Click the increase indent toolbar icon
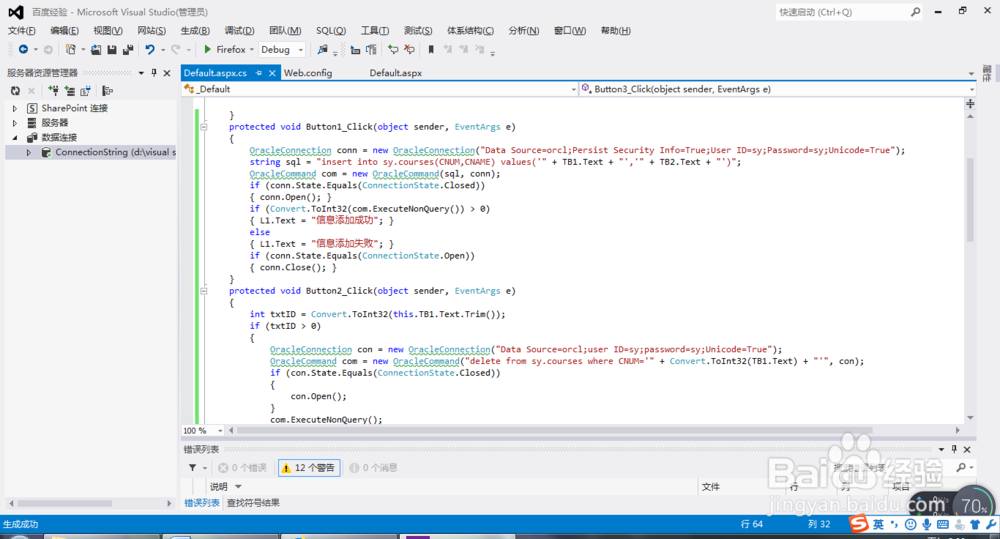This screenshot has width=1000, height=539. [x=371, y=49]
